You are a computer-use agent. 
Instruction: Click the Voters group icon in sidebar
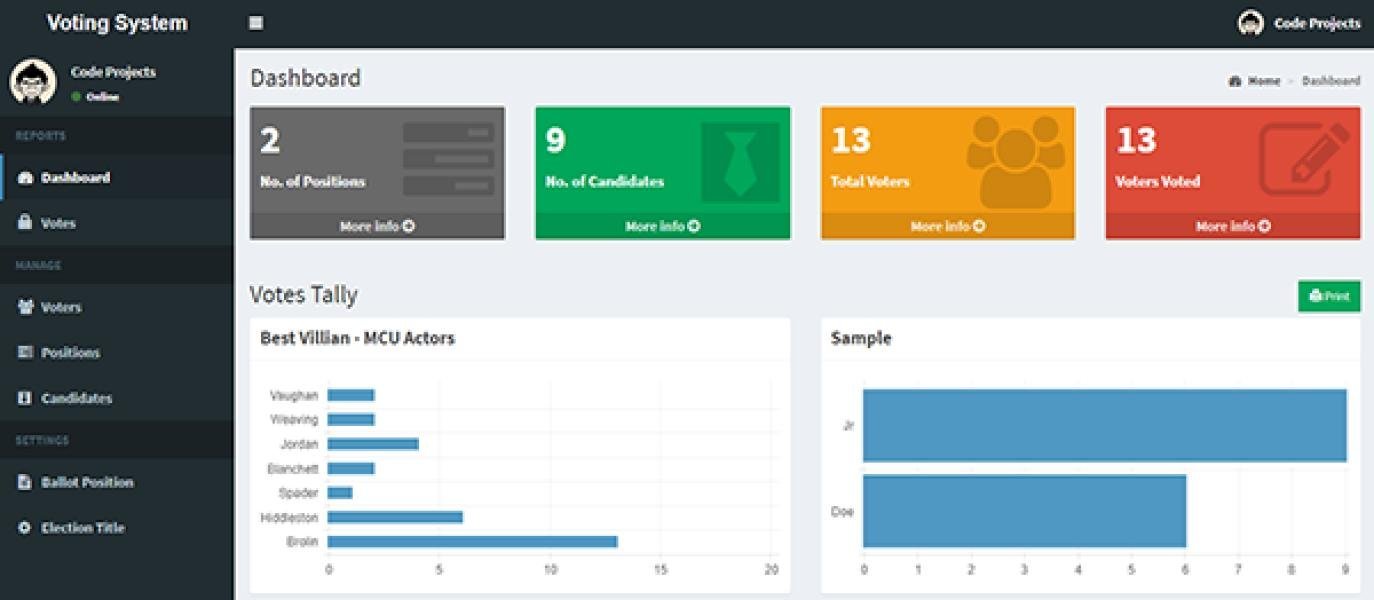pyautogui.click(x=26, y=307)
